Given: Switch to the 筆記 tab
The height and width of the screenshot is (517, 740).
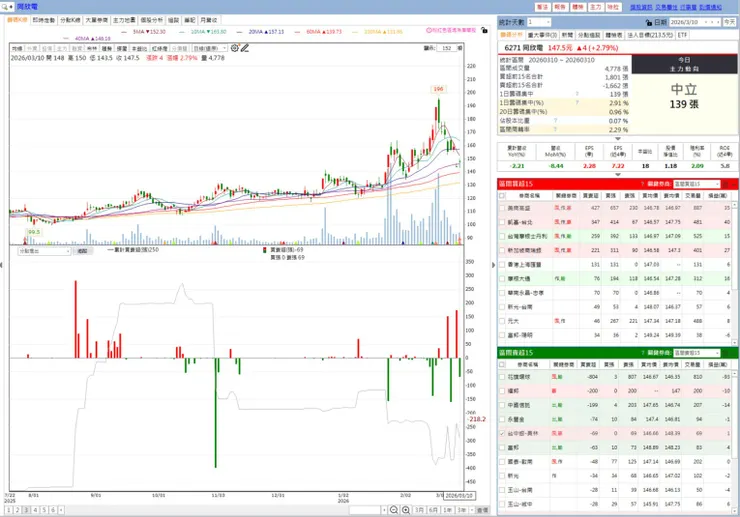Looking at the screenshot, I should [x=190, y=20].
